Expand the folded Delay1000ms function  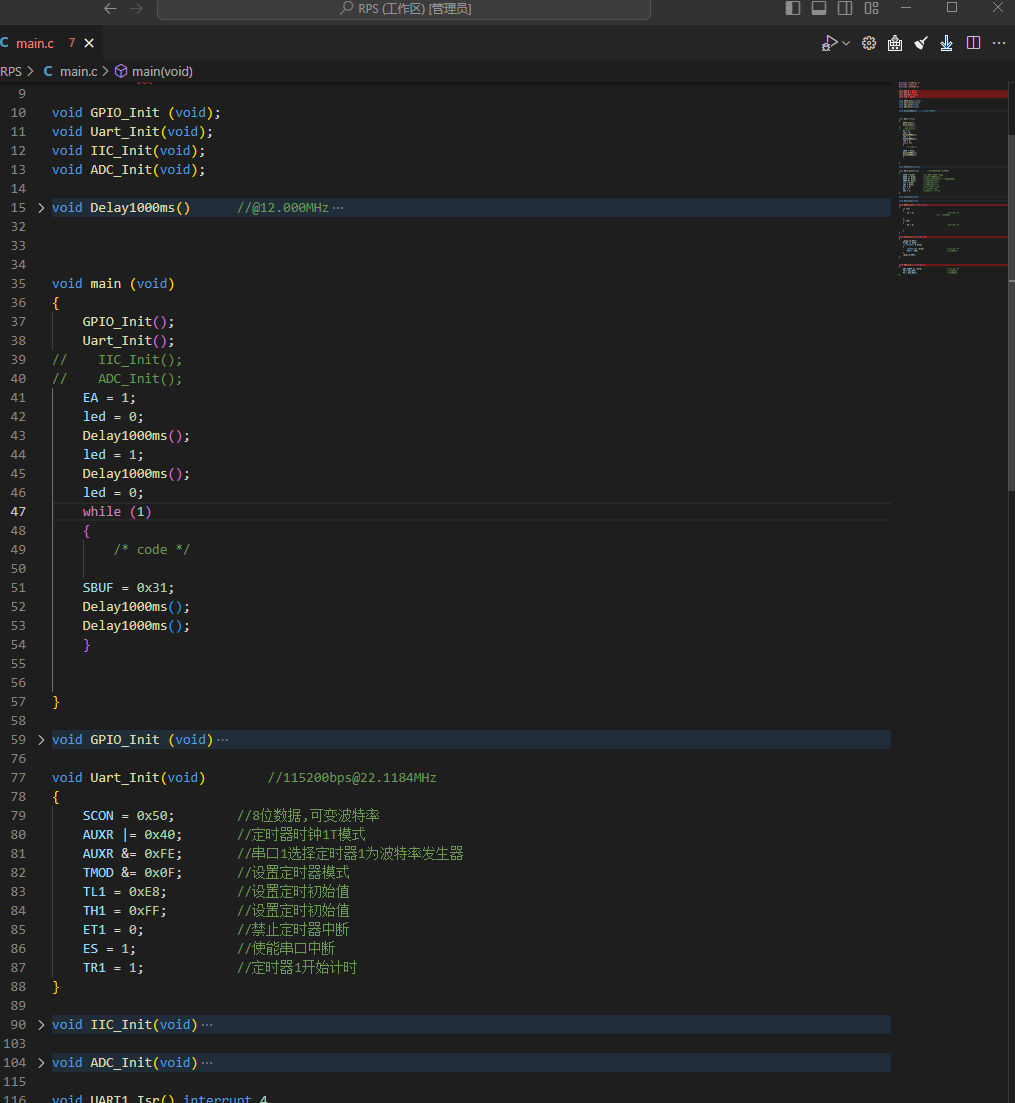(41, 208)
